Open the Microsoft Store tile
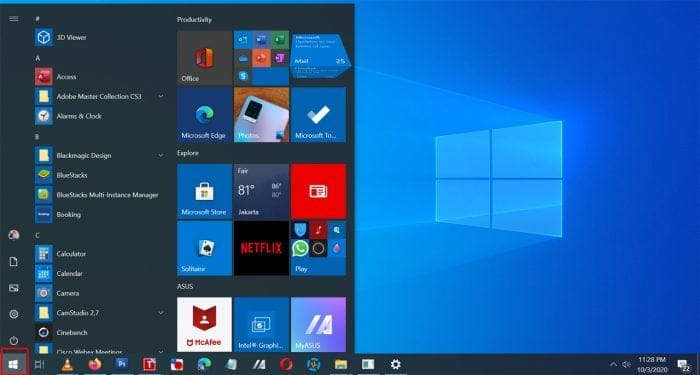The image size is (700, 375). (204, 191)
